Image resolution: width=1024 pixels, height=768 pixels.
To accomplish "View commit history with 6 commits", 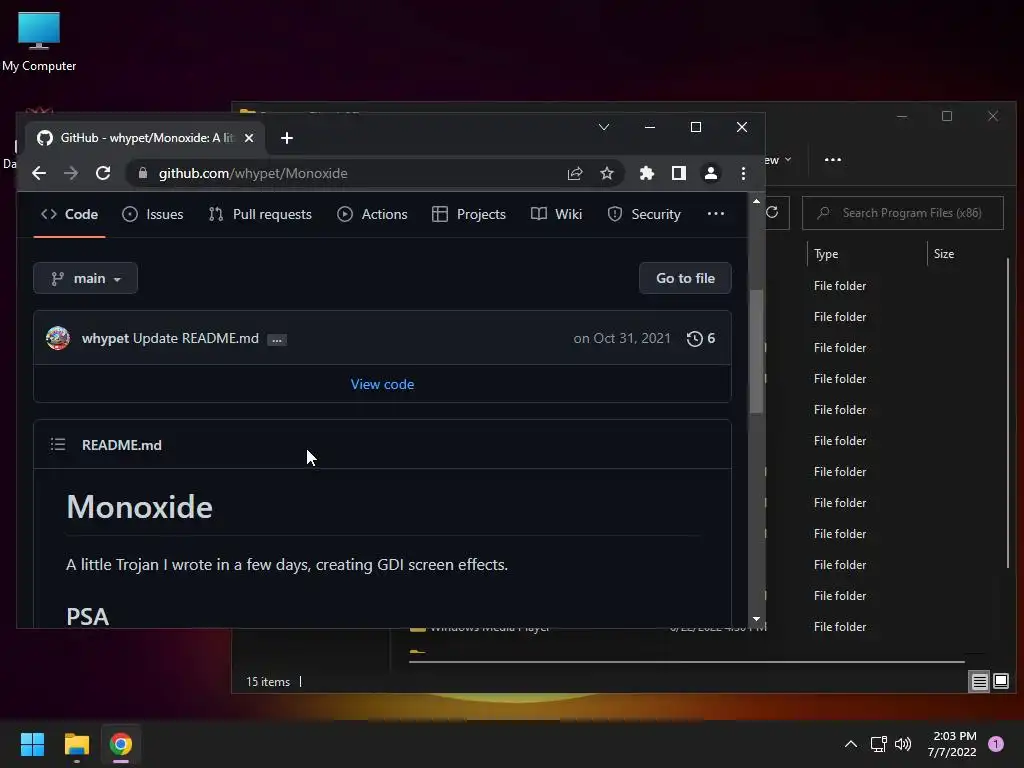I will [x=701, y=338].
